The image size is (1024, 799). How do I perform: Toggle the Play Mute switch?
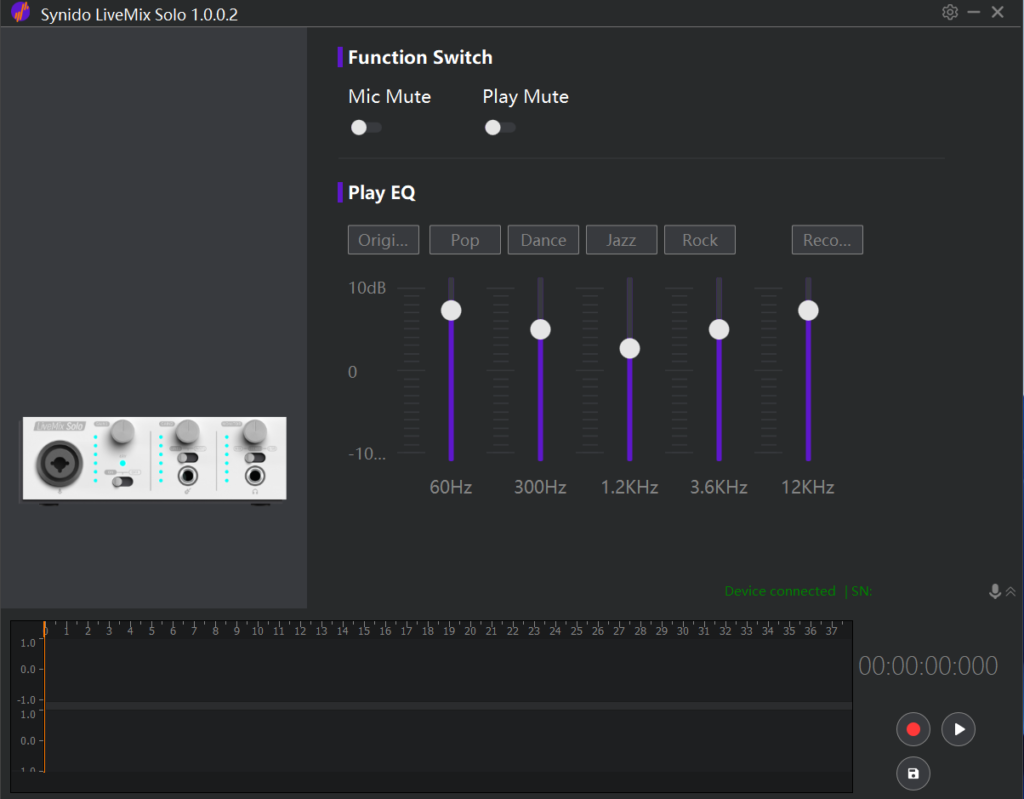[500, 127]
